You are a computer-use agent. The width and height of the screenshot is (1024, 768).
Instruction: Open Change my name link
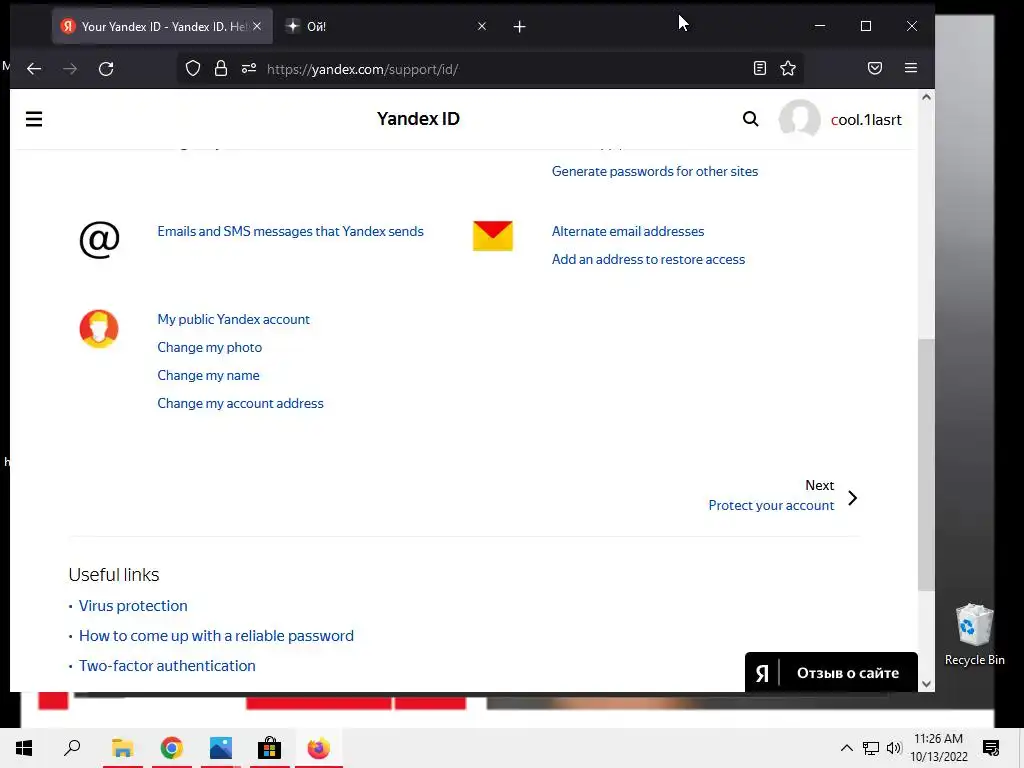pos(208,376)
